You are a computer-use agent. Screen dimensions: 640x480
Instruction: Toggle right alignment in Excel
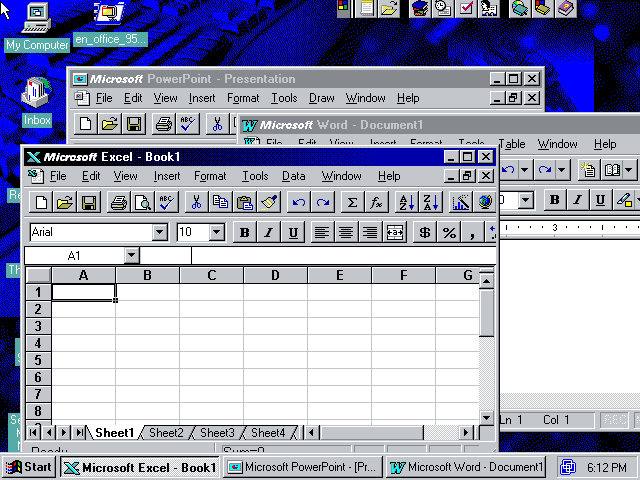click(370, 232)
